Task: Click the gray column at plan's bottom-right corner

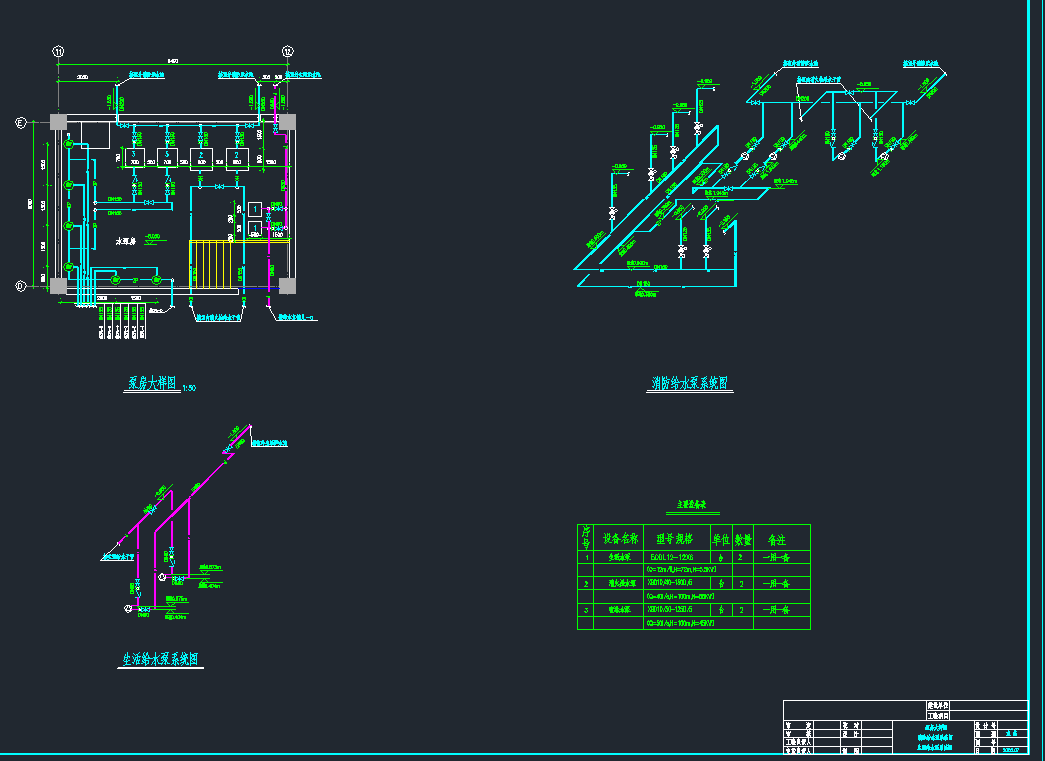Action: point(287,286)
